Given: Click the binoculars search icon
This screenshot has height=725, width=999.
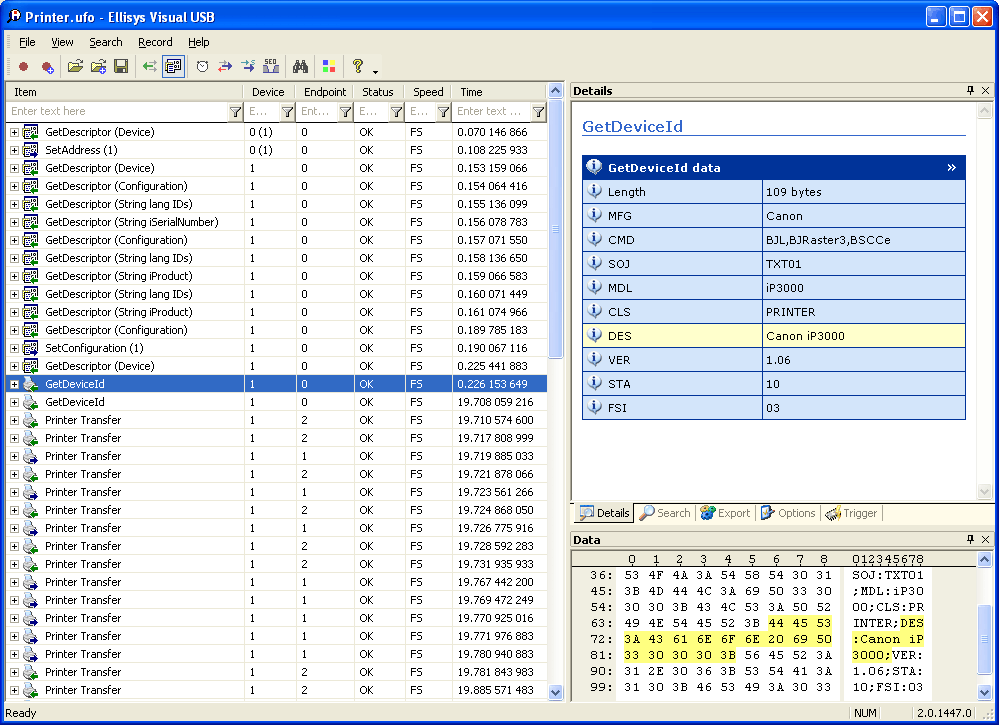Looking at the screenshot, I should pos(299,67).
